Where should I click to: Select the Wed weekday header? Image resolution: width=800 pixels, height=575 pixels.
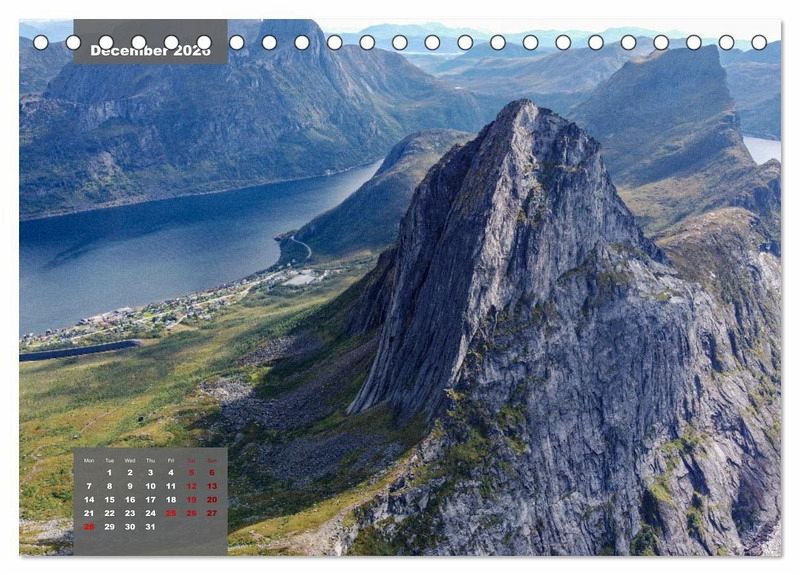coord(130,460)
